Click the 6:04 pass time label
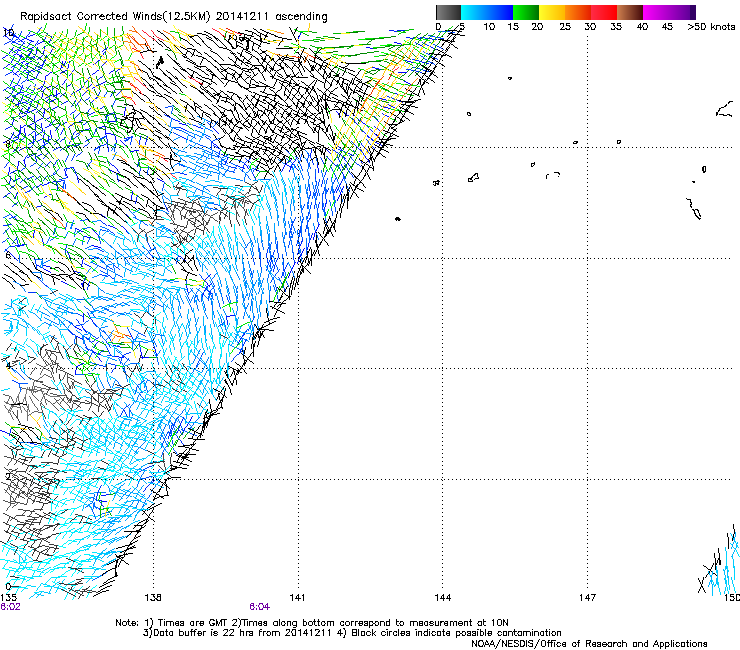 point(260,607)
